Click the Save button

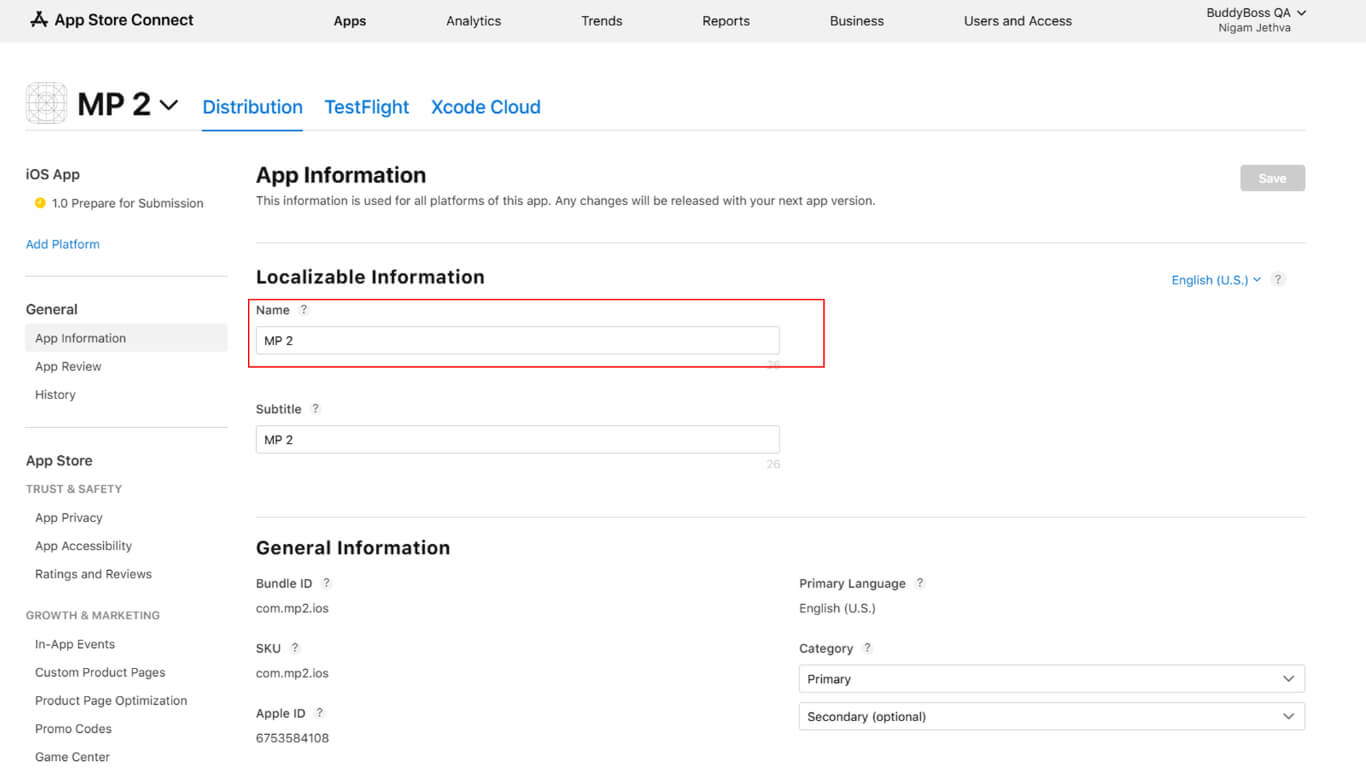pyautogui.click(x=1272, y=178)
